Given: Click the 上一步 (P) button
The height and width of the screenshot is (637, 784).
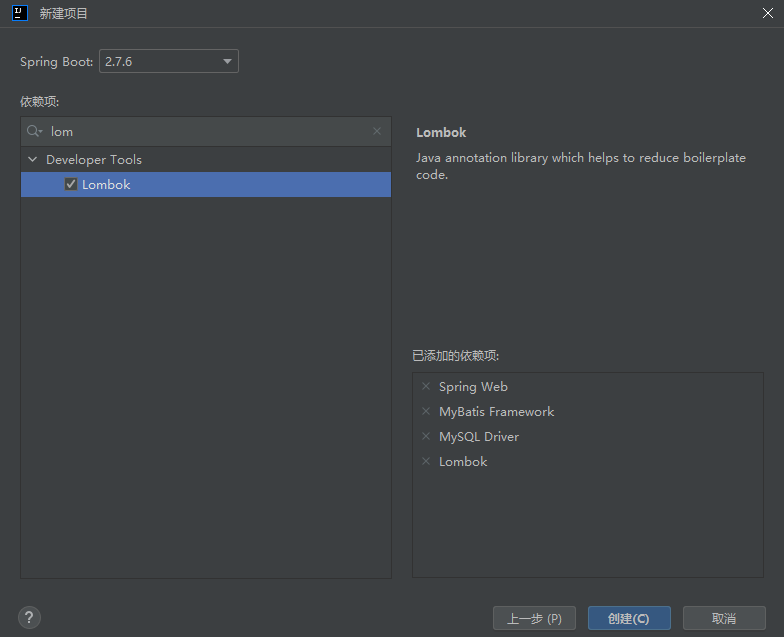Looking at the screenshot, I should click(x=534, y=618).
